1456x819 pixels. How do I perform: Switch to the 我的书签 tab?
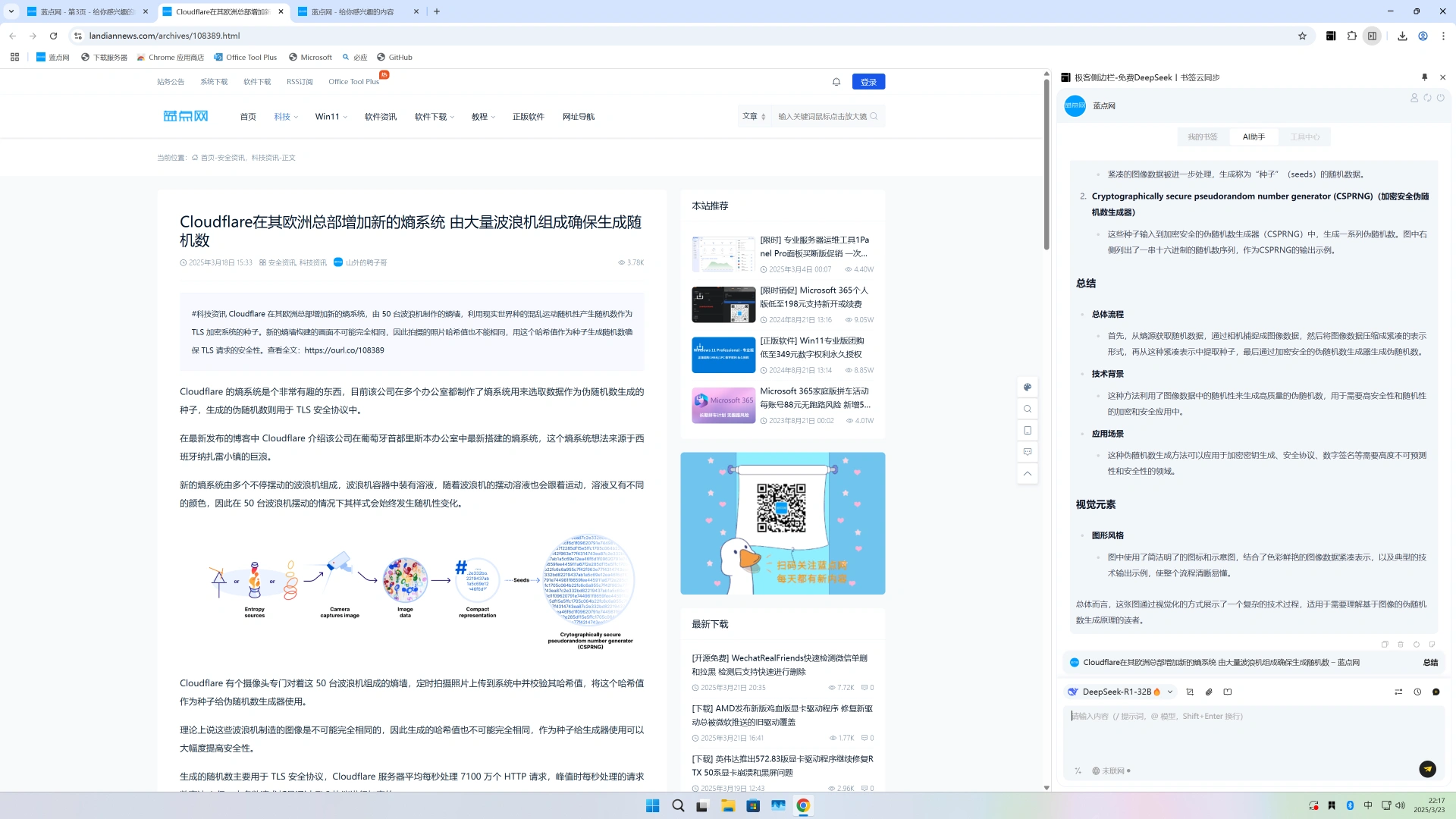click(1202, 137)
